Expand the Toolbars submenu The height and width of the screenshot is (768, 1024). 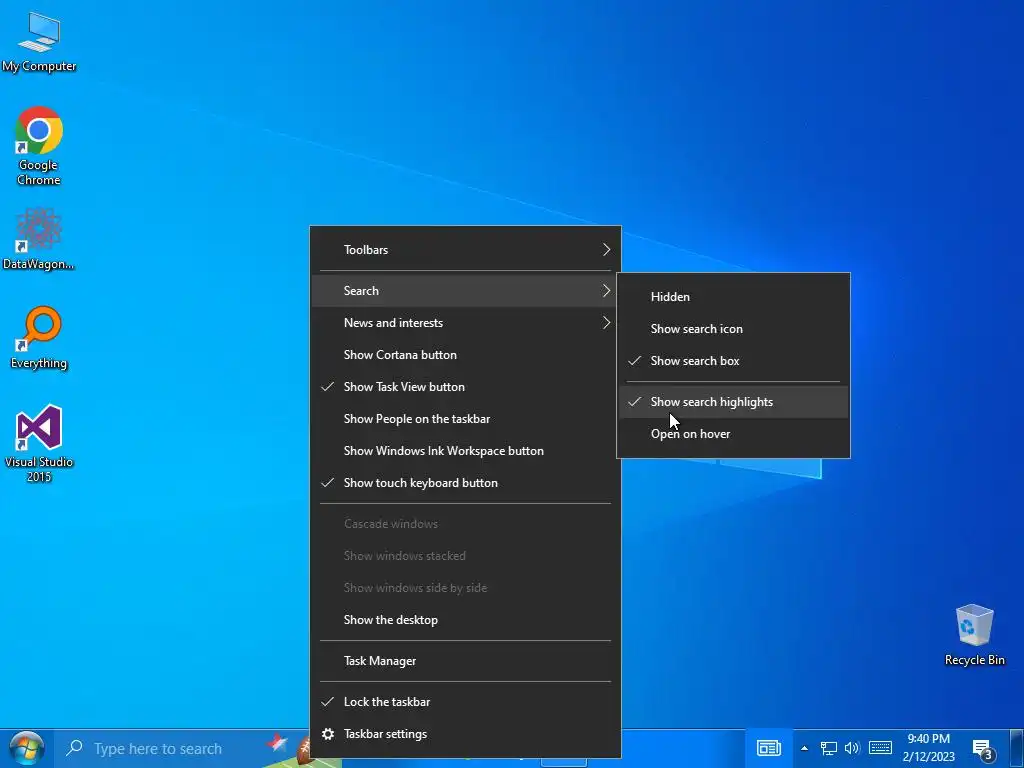point(465,249)
